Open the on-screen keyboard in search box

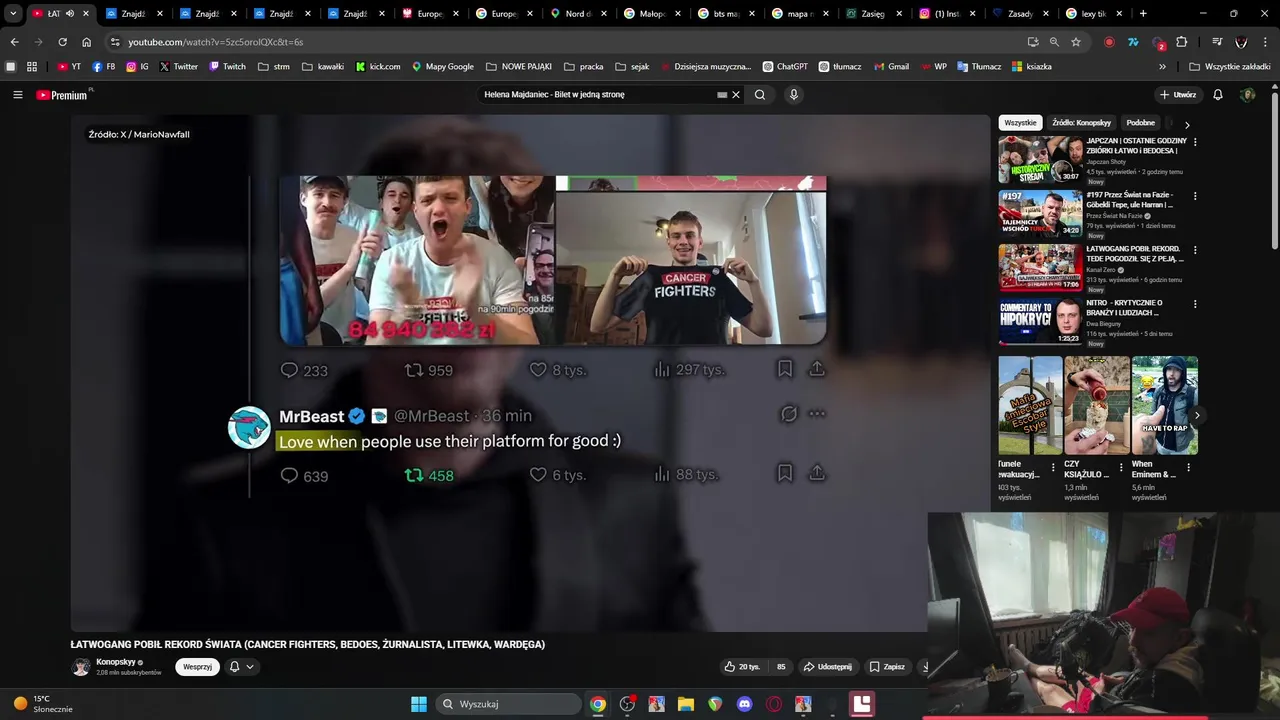[x=722, y=95]
